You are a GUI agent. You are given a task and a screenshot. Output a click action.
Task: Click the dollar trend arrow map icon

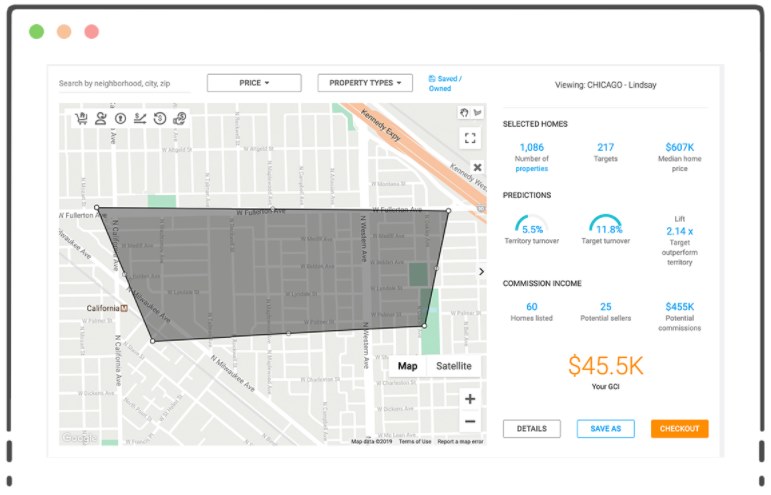[140, 118]
